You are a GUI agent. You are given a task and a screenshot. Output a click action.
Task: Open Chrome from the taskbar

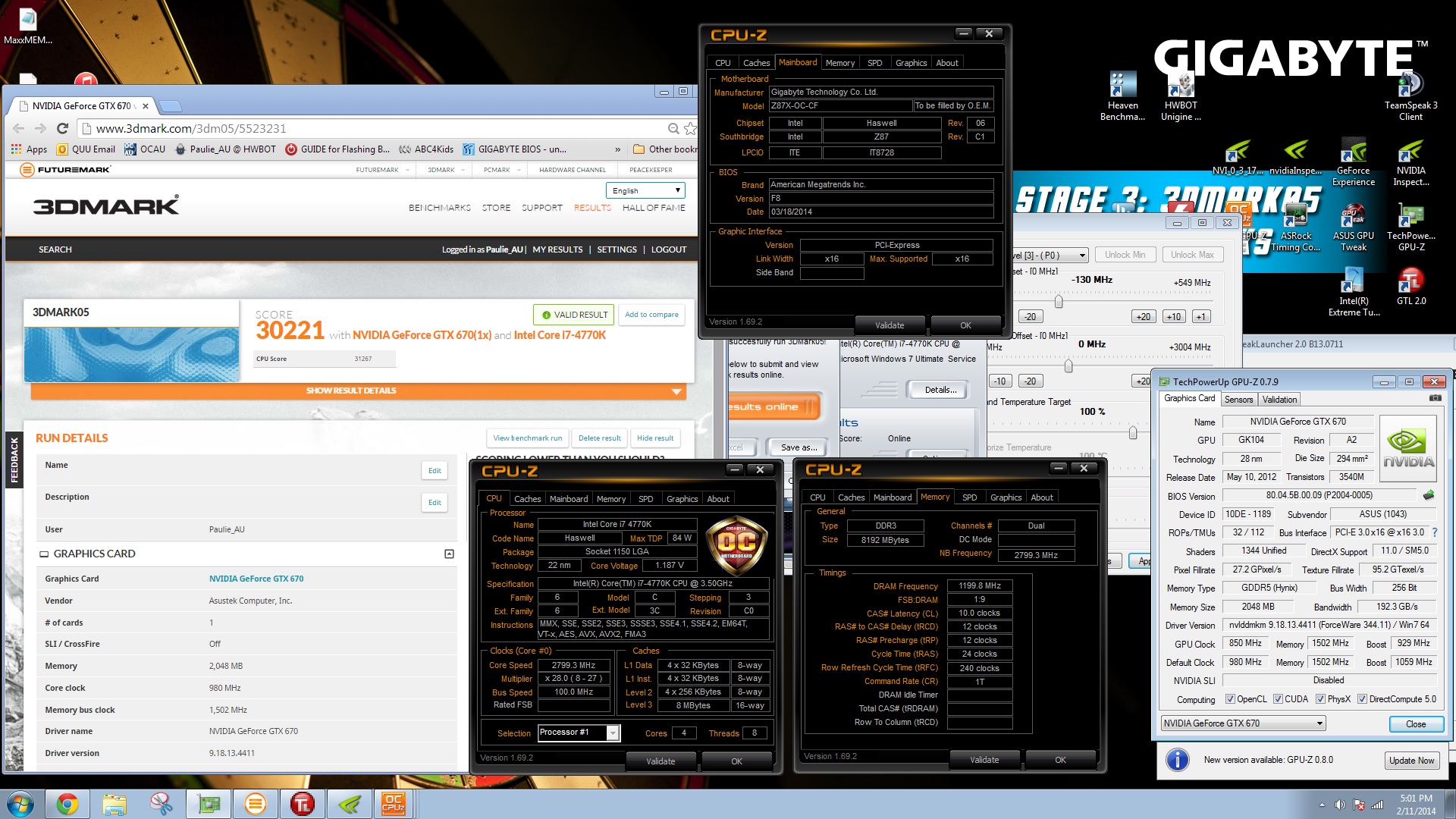click(67, 804)
